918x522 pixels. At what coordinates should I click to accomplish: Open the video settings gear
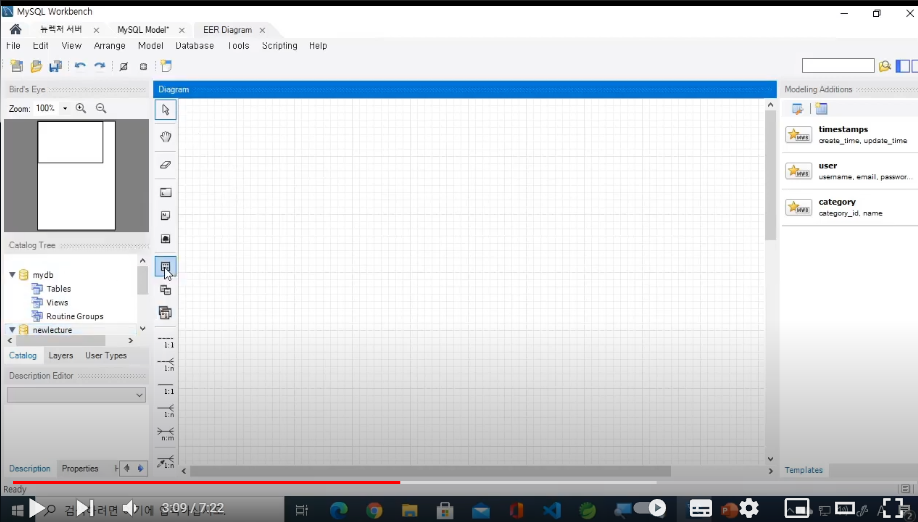tap(749, 508)
